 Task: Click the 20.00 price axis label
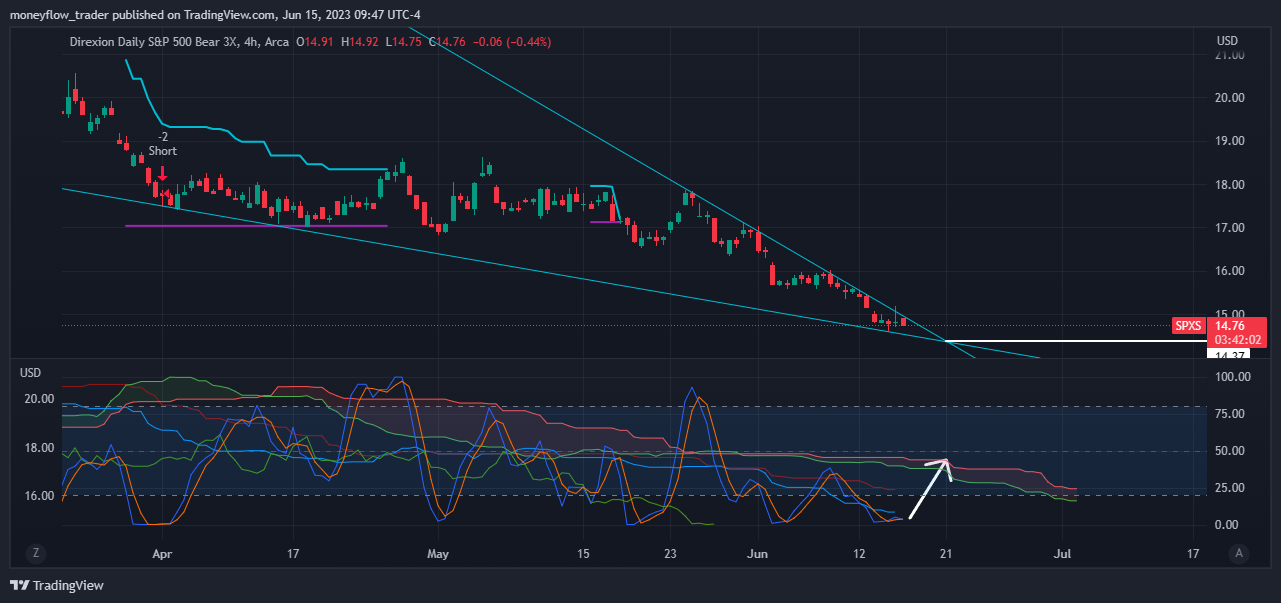tap(1229, 98)
